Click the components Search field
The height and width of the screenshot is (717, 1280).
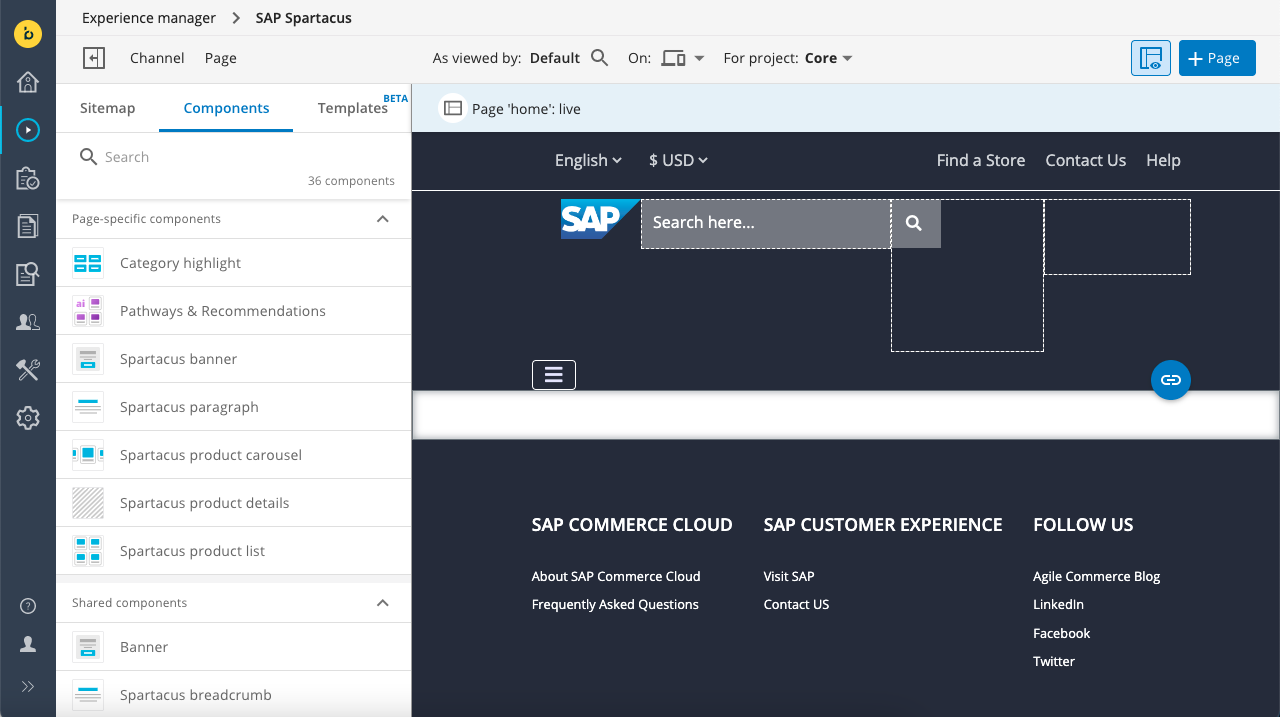tap(235, 157)
